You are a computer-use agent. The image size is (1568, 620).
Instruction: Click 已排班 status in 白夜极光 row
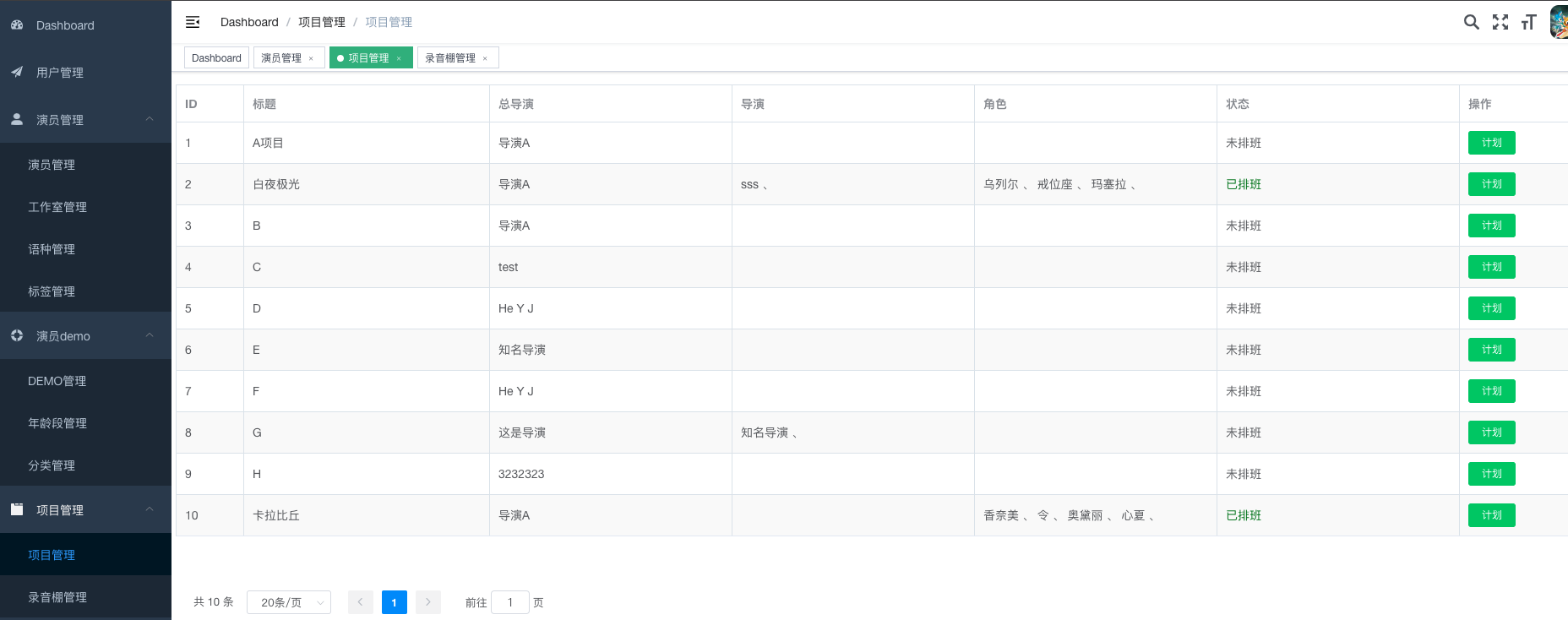click(x=1244, y=184)
